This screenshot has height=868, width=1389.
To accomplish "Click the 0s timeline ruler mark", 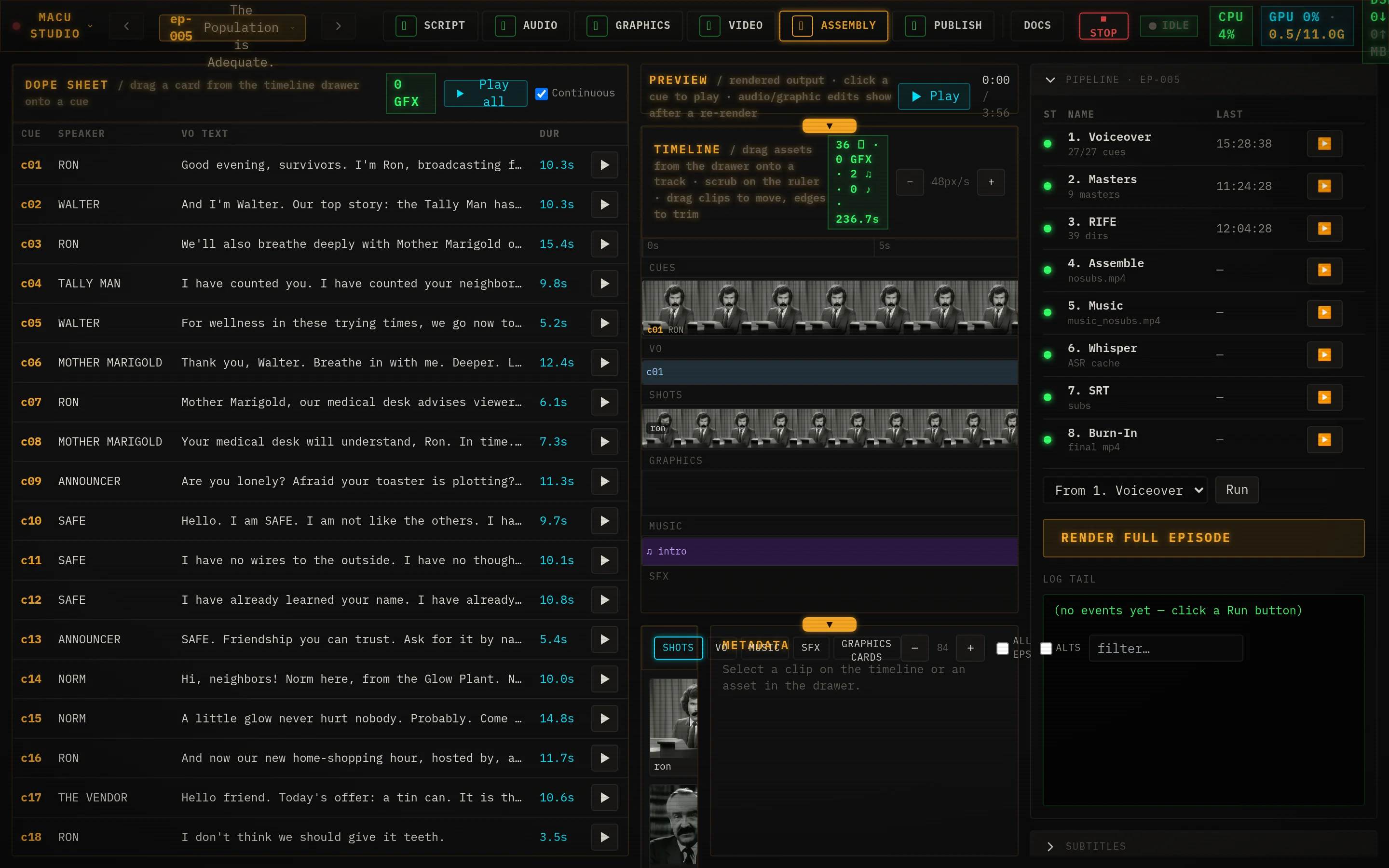I will [653, 246].
